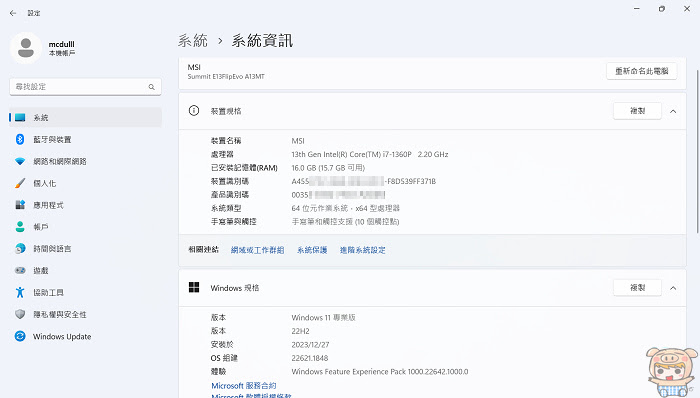Click the 系統 monitor icon in sidebar
Viewport: 700px width, 398px height.
20,117
